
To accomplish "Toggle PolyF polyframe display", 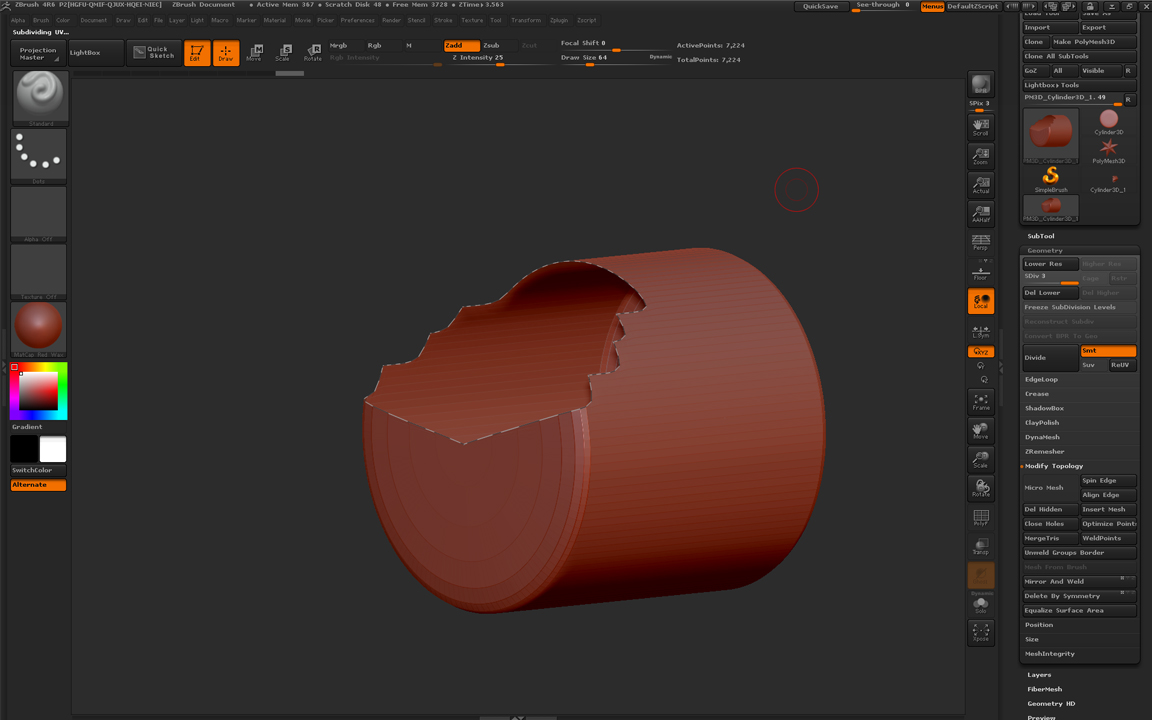I will 981,517.
